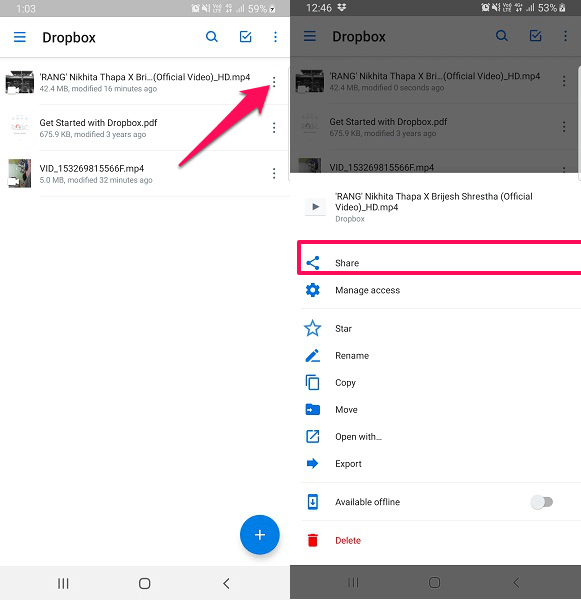
Task: Tap multi-select checkbox icon in left screen
Action: (245, 37)
